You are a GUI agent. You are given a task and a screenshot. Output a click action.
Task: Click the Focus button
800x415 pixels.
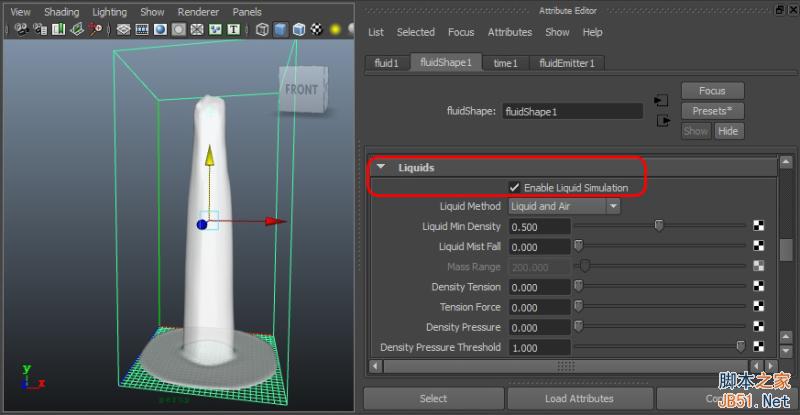(712, 91)
